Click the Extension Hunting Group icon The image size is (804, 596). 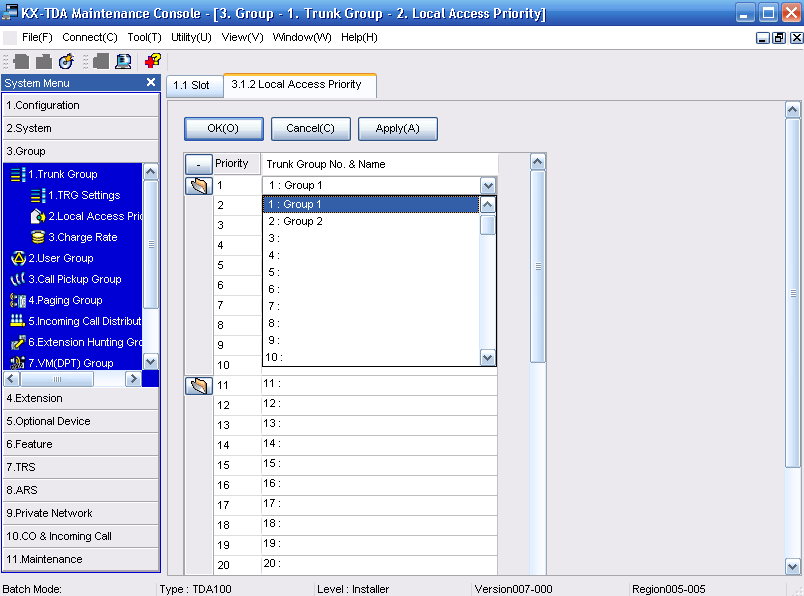click(x=18, y=342)
